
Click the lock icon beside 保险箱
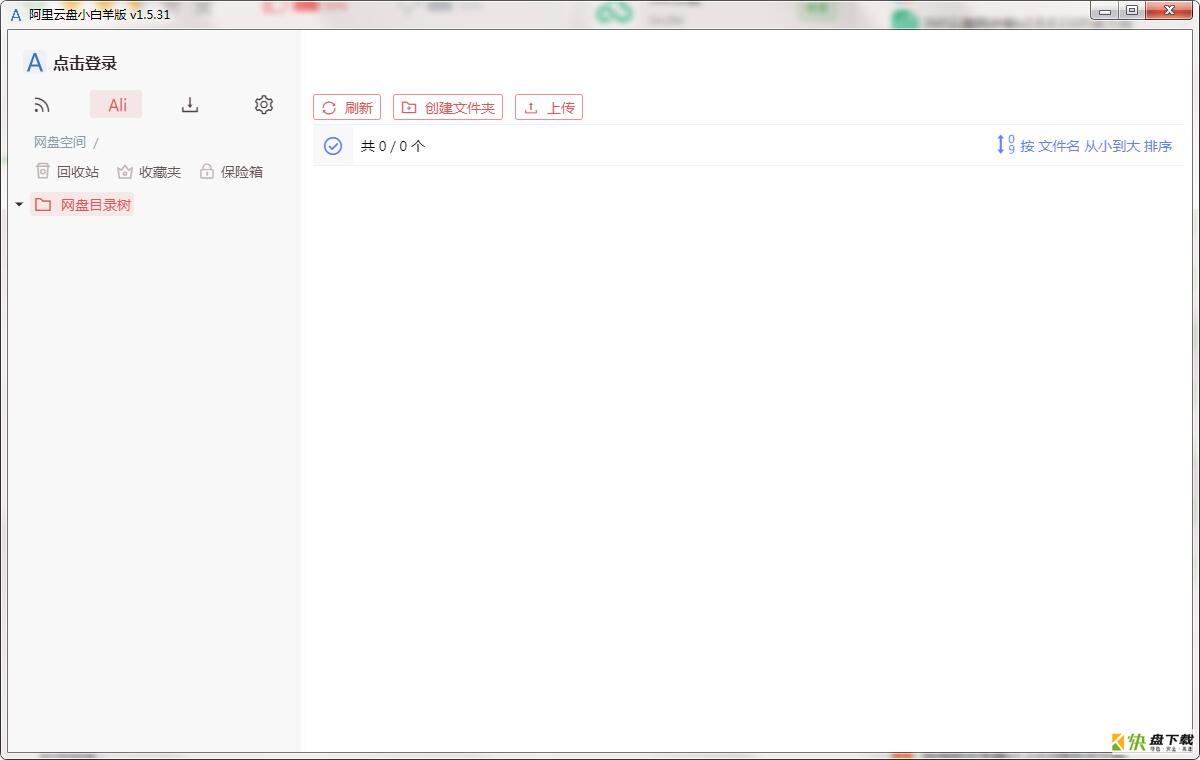(207, 171)
